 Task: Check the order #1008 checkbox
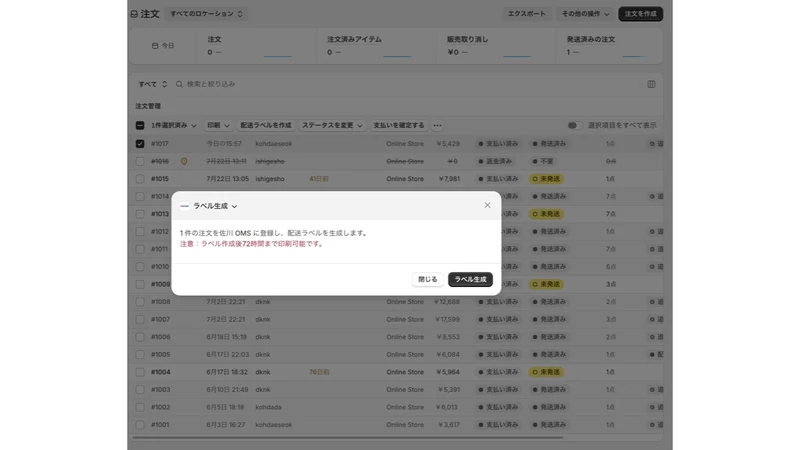pos(140,302)
